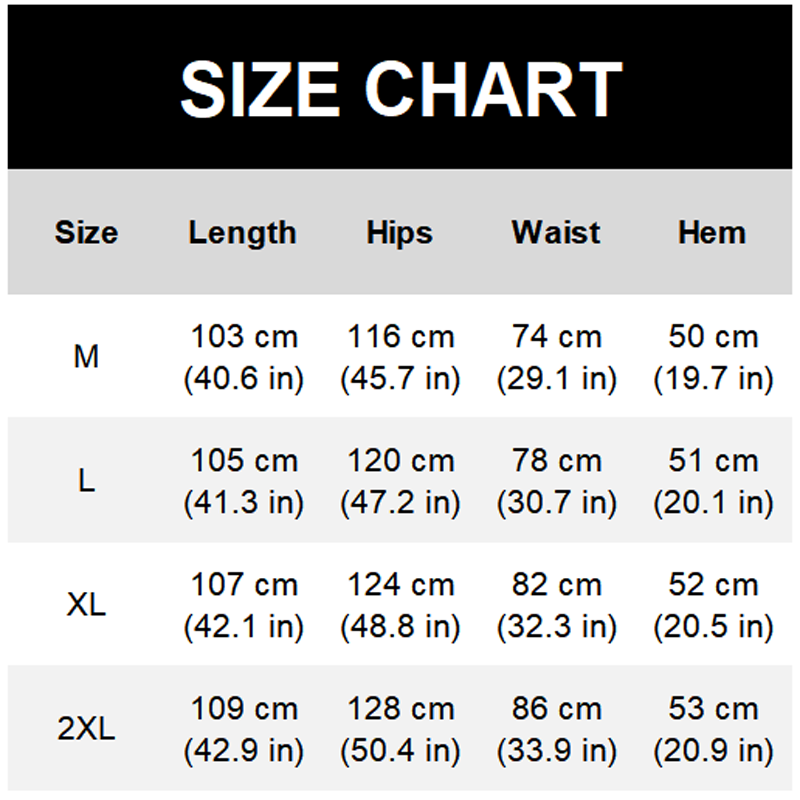Select the 78 cm waist measurement
The image size is (800, 800).
coord(557,461)
